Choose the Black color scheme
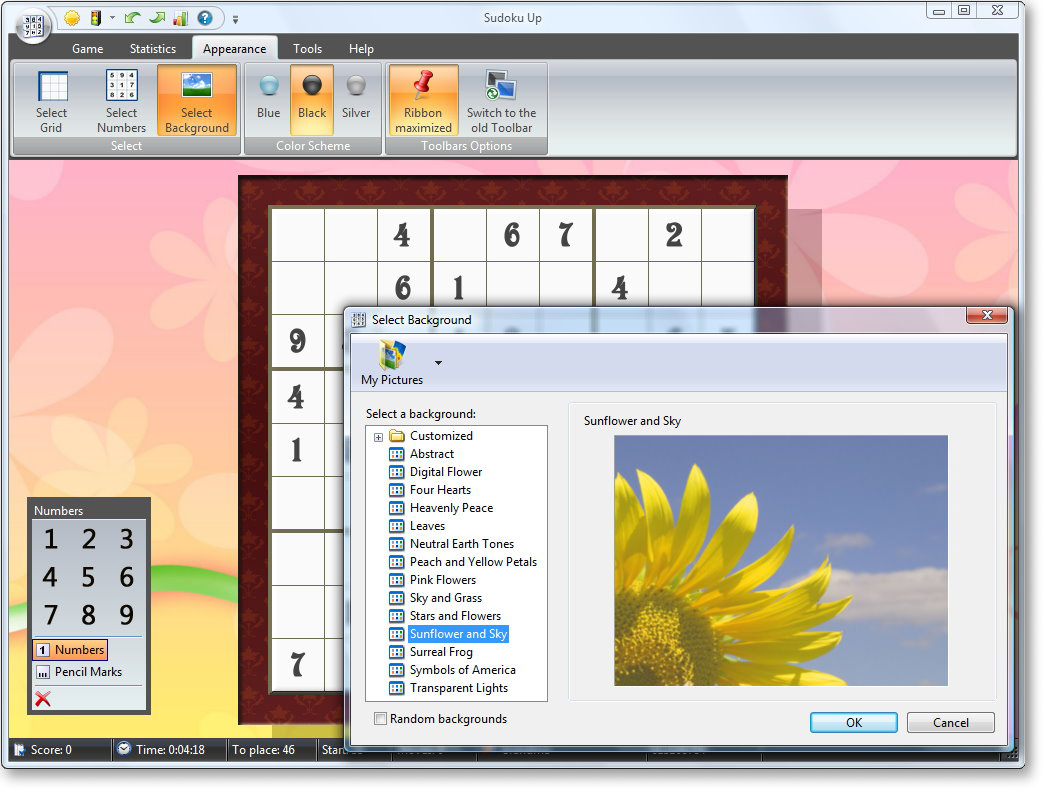The height and width of the screenshot is (796, 1049). click(312, 101)
